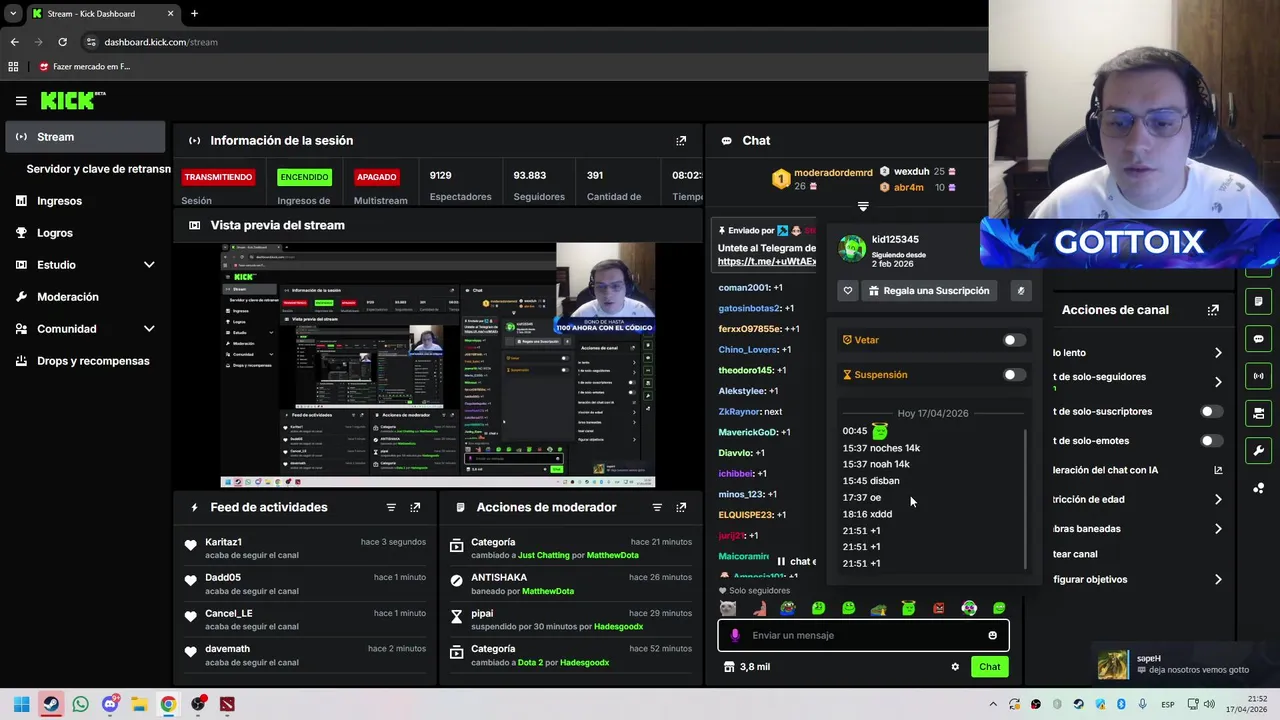Open WhatsApp from the taskbar
The height and width of the screenshot is (720, 1280).
[80, 704]
